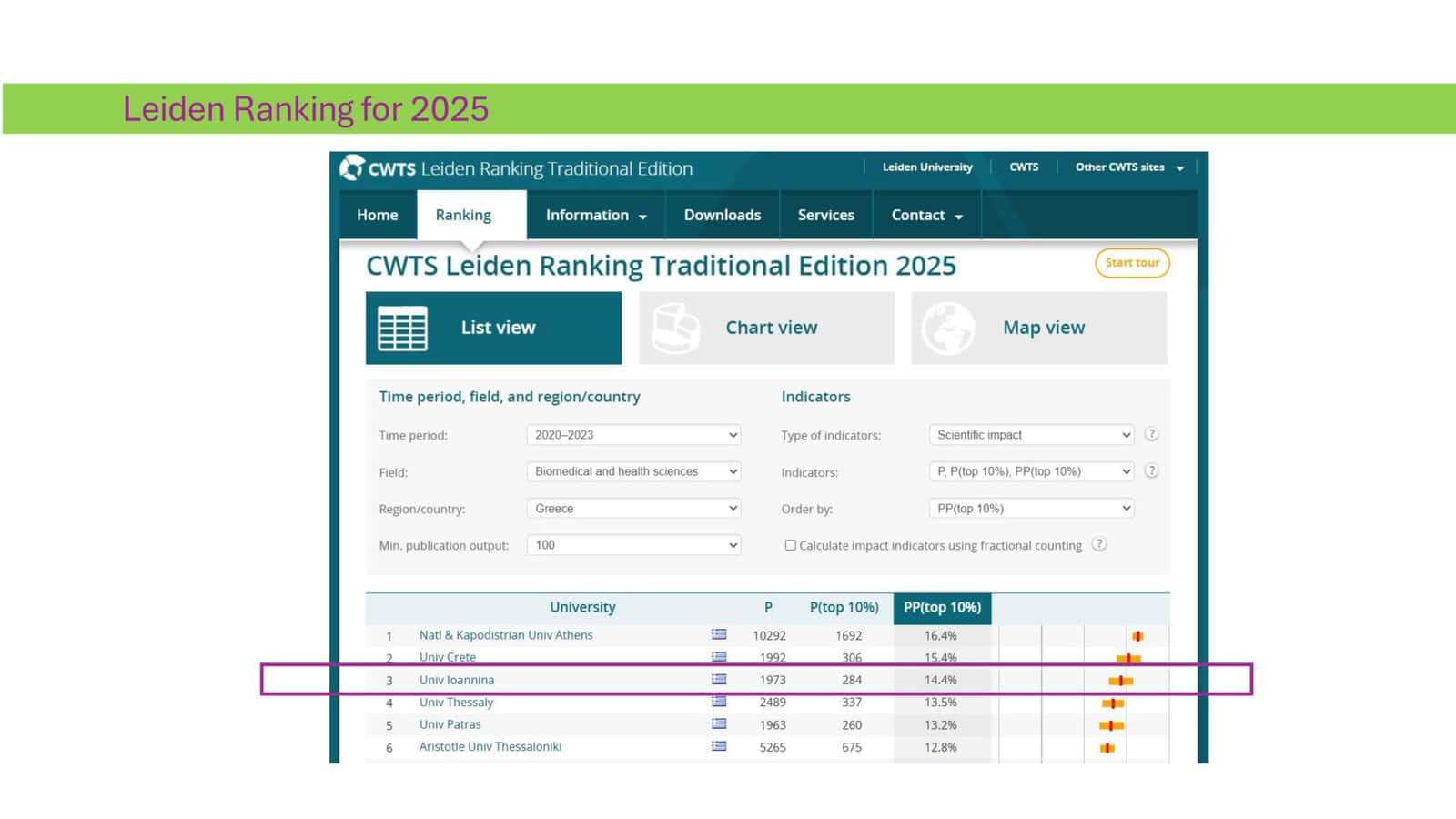The width and height of the screenshot is (1456, 819).
Task: Sort by the P(top 10%) column header
Action: tap(844, 607)
